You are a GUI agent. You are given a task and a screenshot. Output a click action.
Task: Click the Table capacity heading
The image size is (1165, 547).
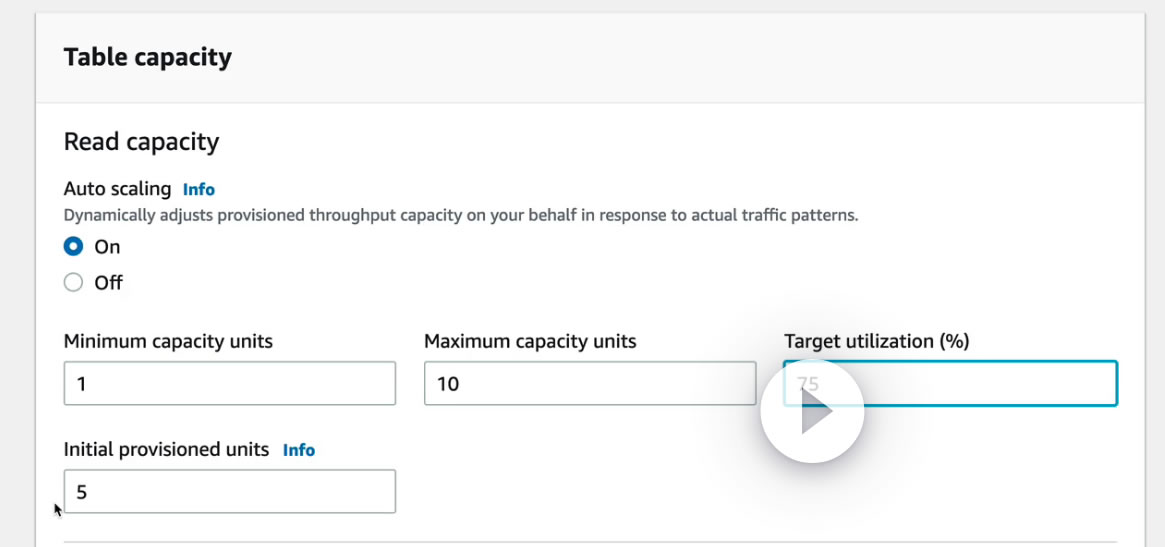(148, 58)
